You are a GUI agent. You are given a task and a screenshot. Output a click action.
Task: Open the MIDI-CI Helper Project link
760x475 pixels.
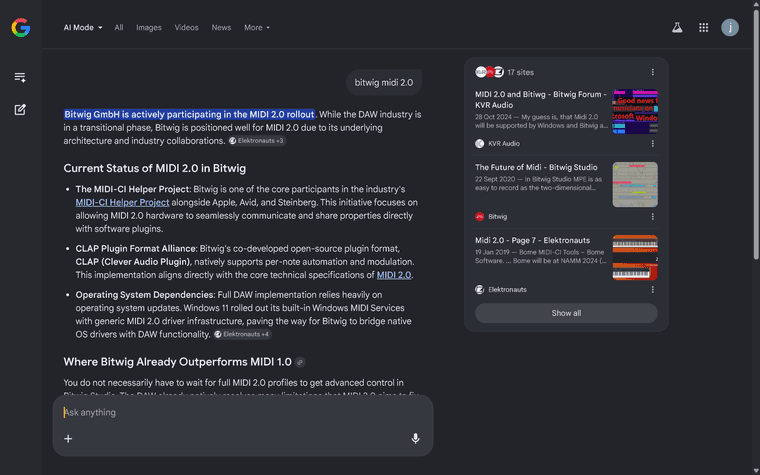click(x=122, y=203)
